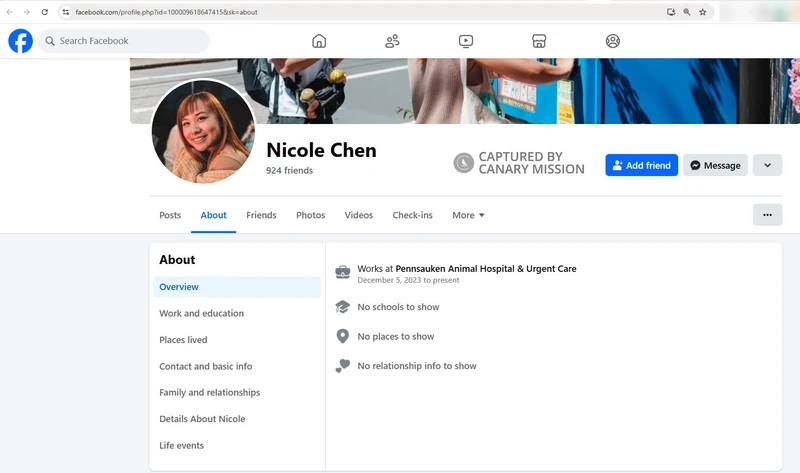The width and height of the screenshot is (800, 473).
Task: Click 'December 5, 2023 to present' text
Action: click(408, 280)
